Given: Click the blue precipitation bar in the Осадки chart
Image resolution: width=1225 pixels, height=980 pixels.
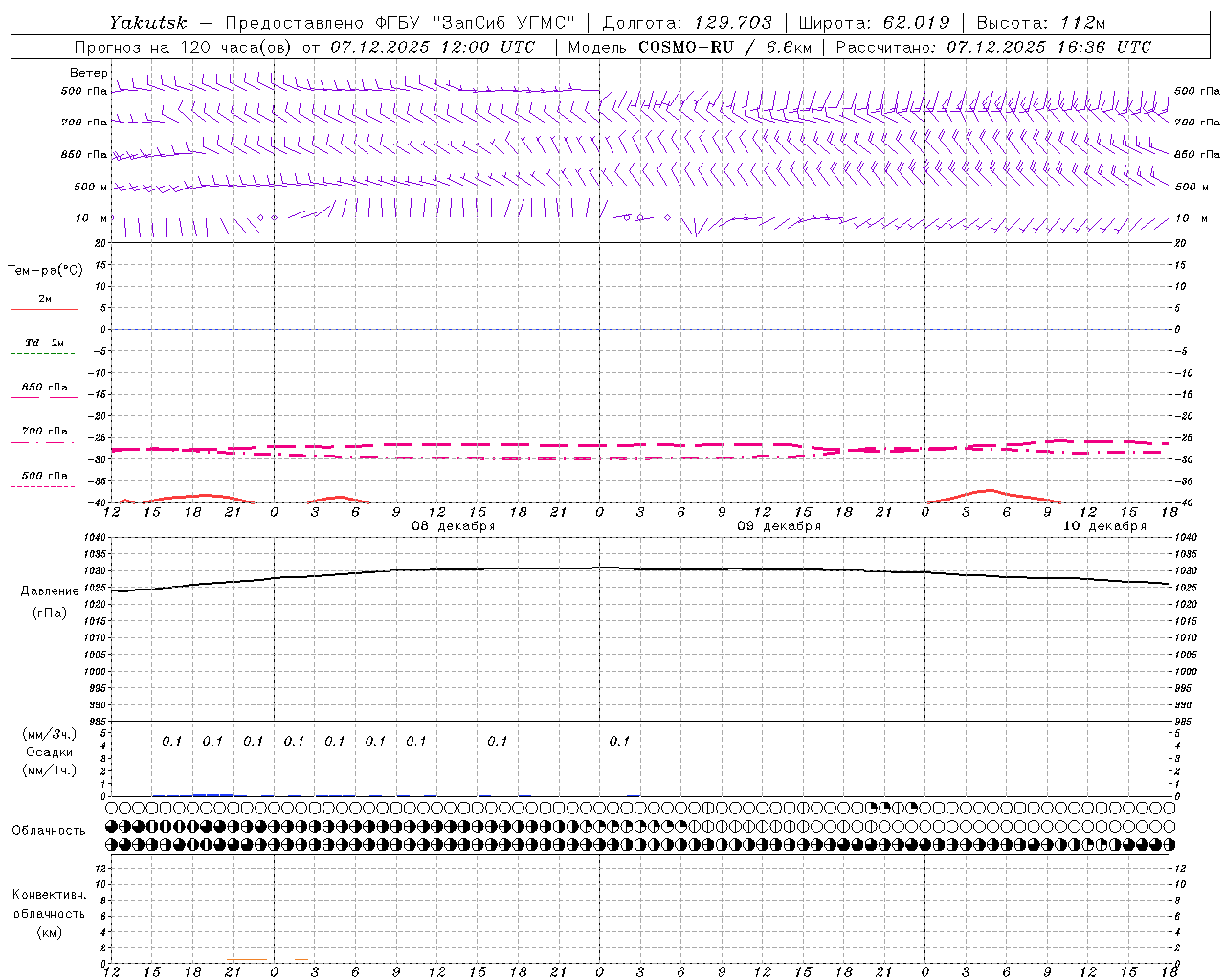Looking at the screenshot, I should [x=212, y=794].
